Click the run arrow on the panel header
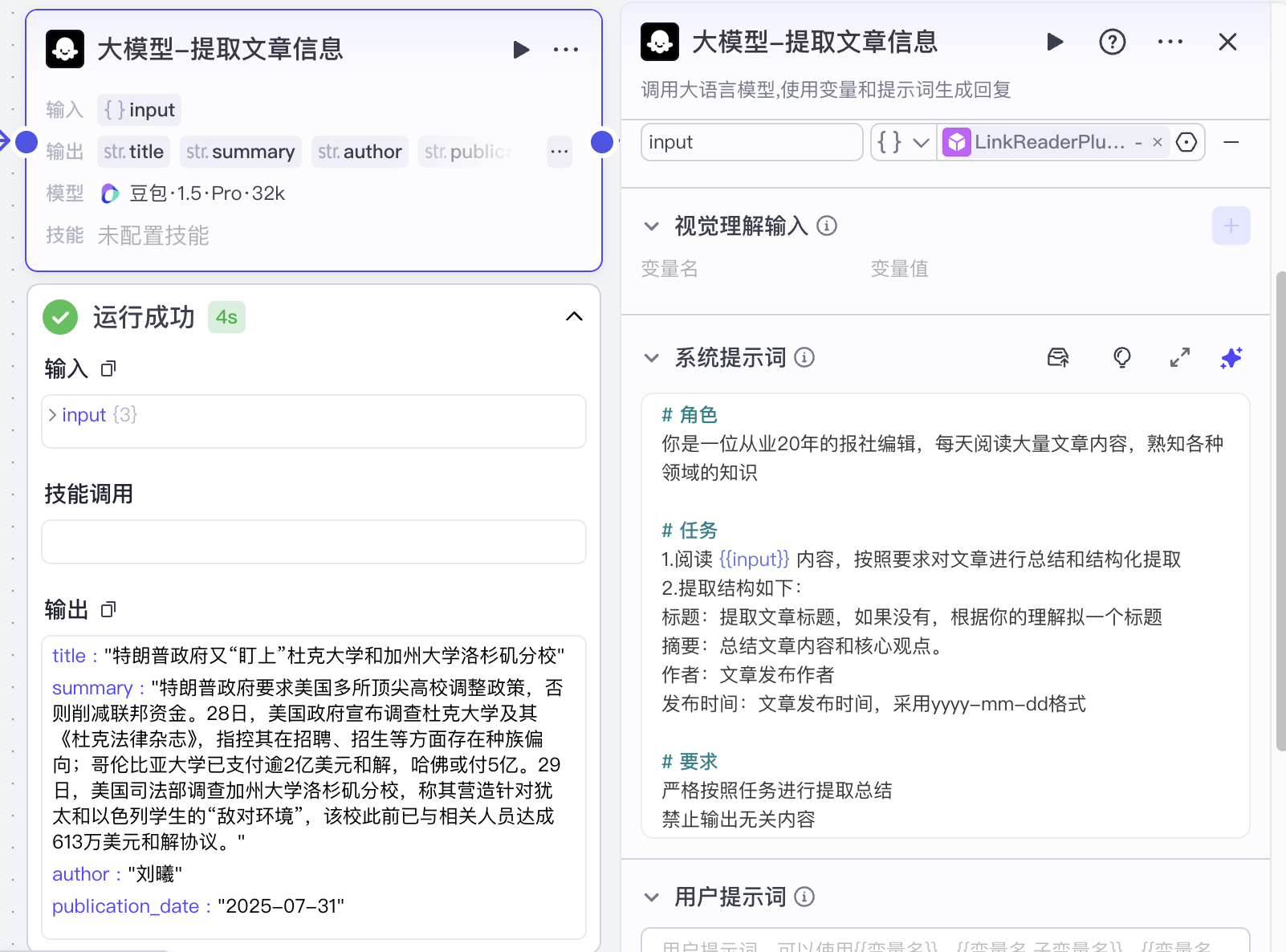The height and width of the screenshot is (952, 1286). coord(1054,42)
